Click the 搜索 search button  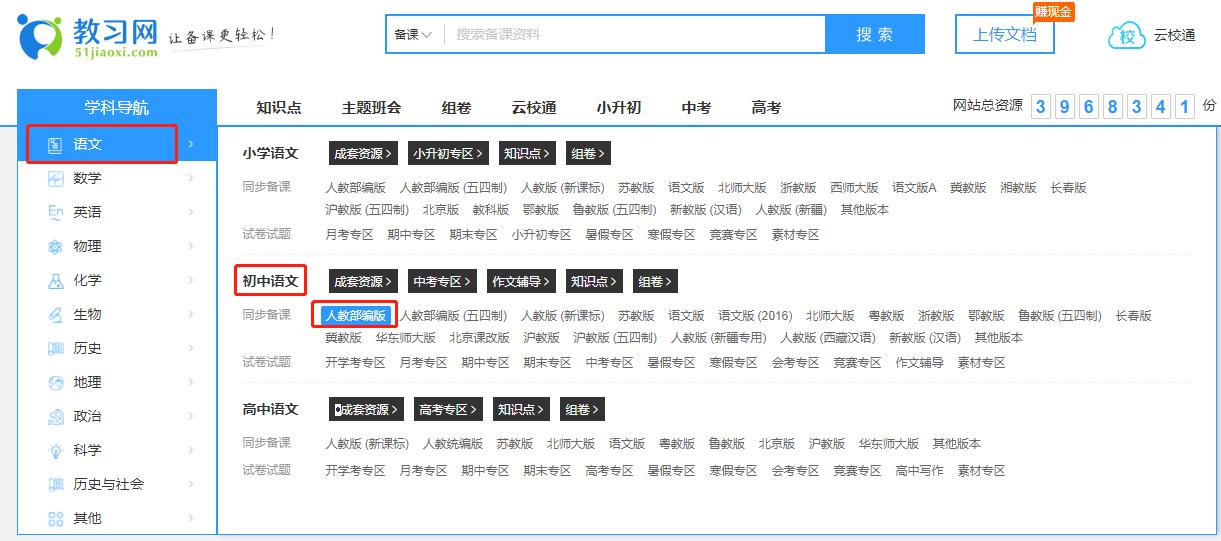click(x=875, y=34)
